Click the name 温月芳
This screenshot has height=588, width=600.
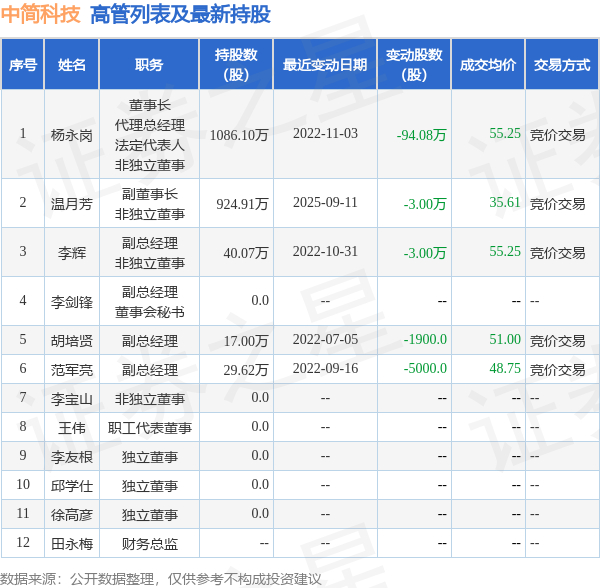click(x=72, y=204)
